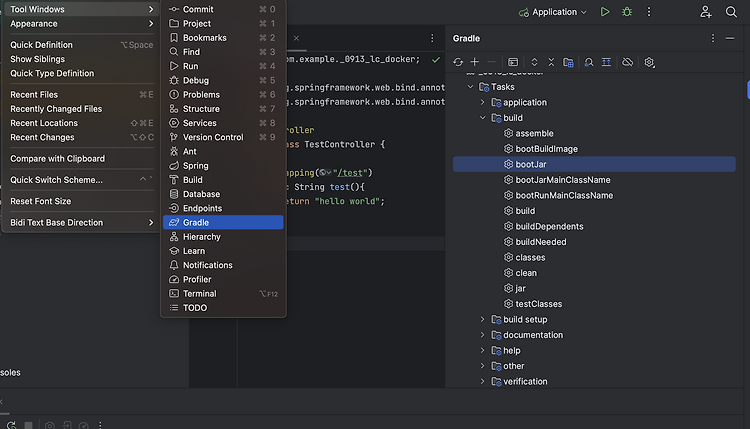Choose Recent Files menu item
Screen dimensions: 750x429
coord(82,95)
